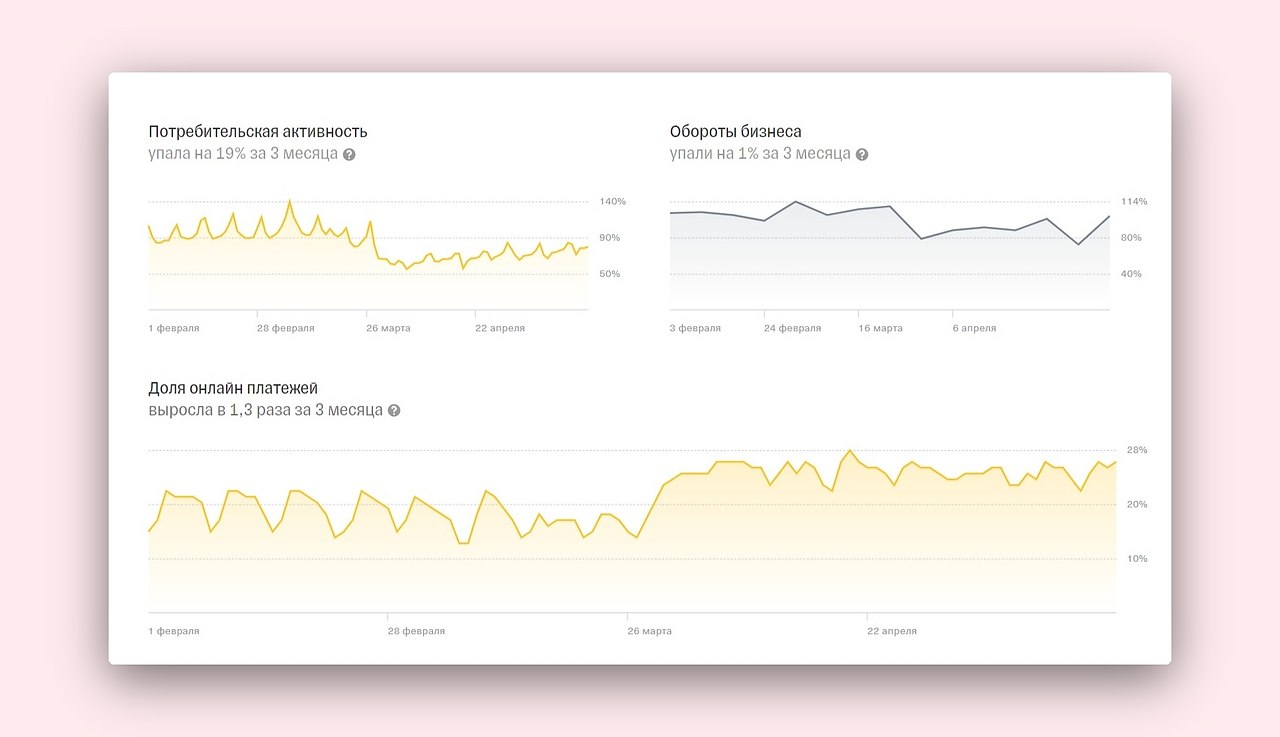Screen dimensions: 1280x737
Task: Click the 50% axis label
Action: (x=610, y=274)
